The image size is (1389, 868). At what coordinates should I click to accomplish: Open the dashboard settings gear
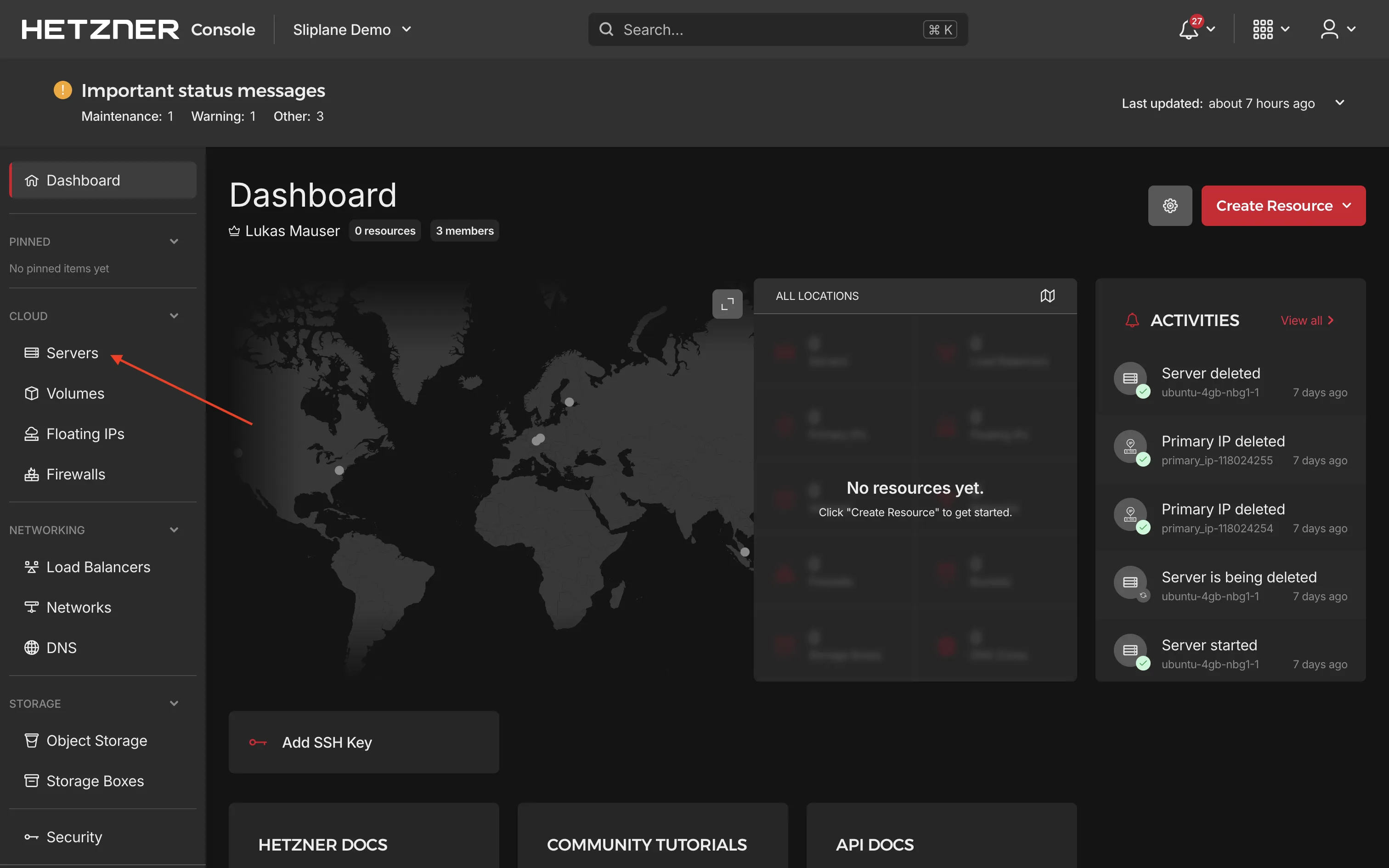[1170, 206]
